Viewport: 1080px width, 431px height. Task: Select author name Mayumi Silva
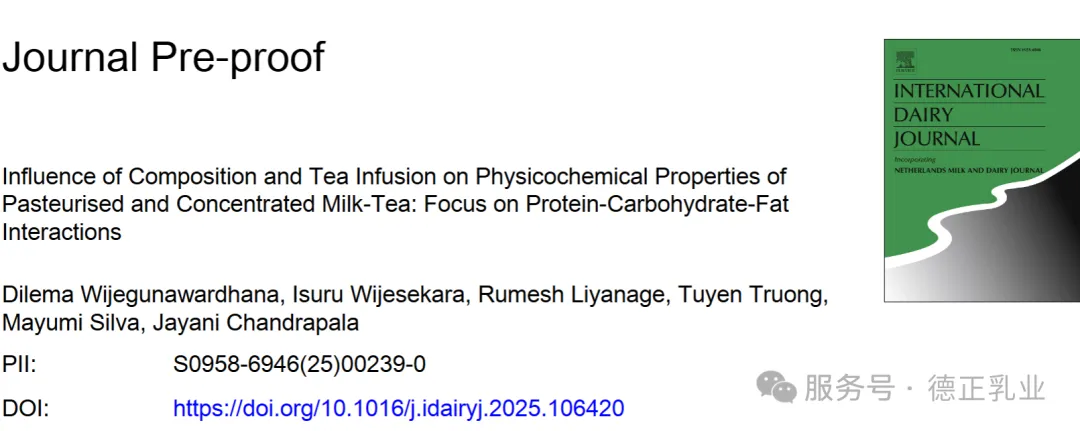[68, 322]
